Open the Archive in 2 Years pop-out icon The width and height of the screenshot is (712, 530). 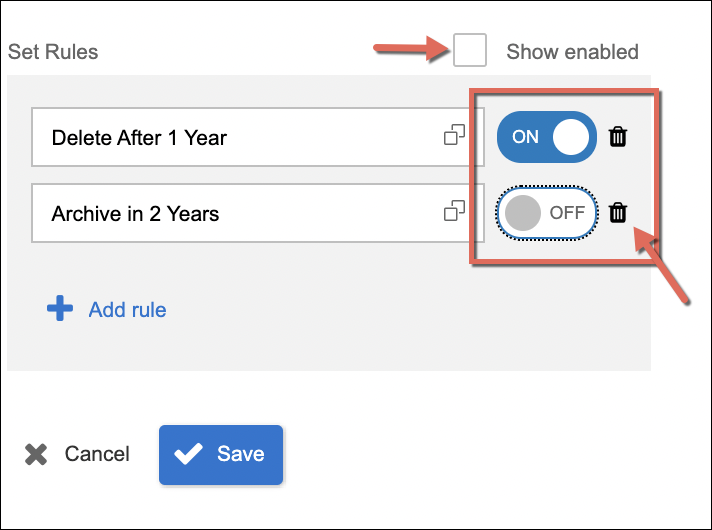[x=455, y=211]
